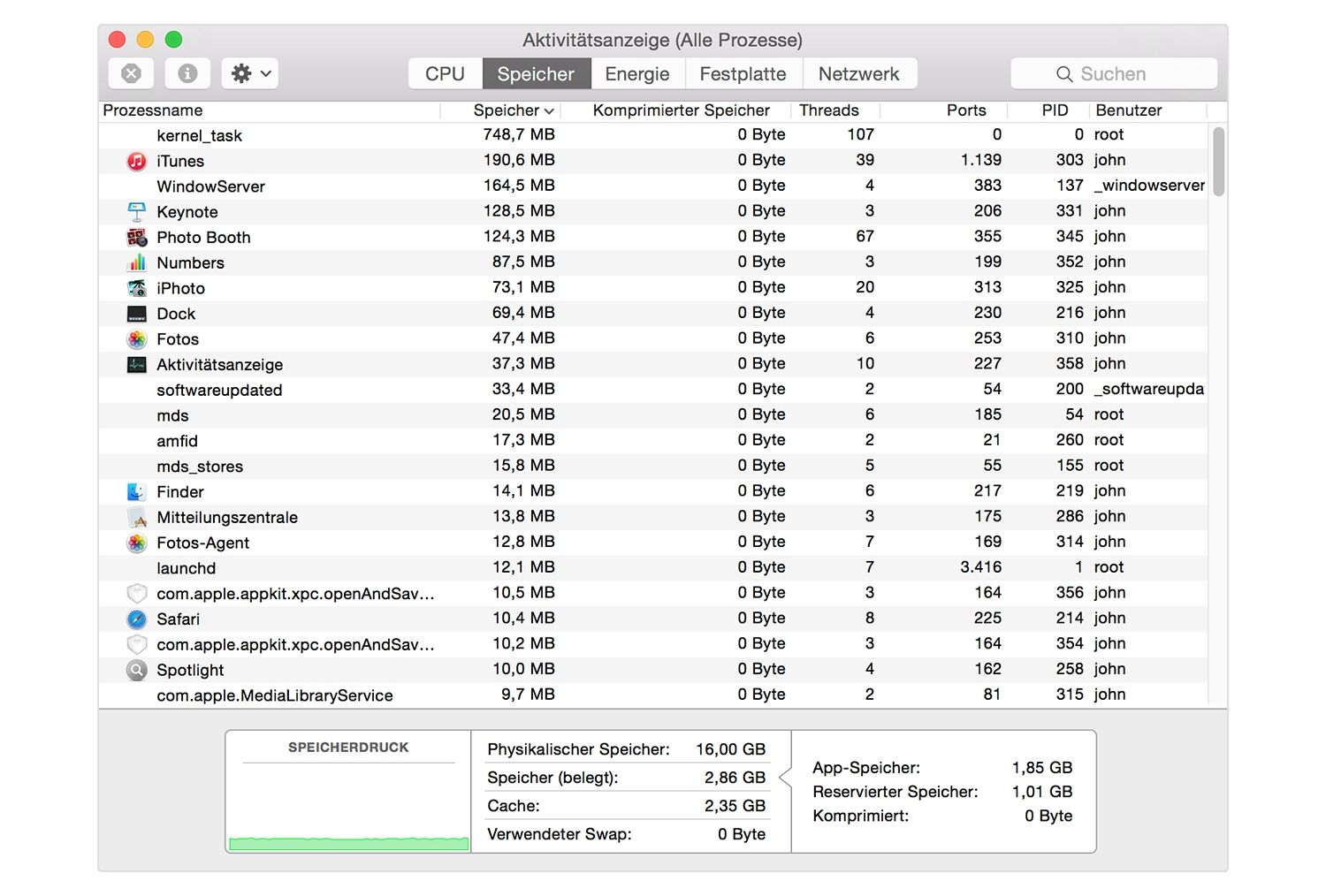The width and height of the screenshot is (1326, 896).
Task: Select the Fotos-Agent icon
Action: (x=136, y=543)
